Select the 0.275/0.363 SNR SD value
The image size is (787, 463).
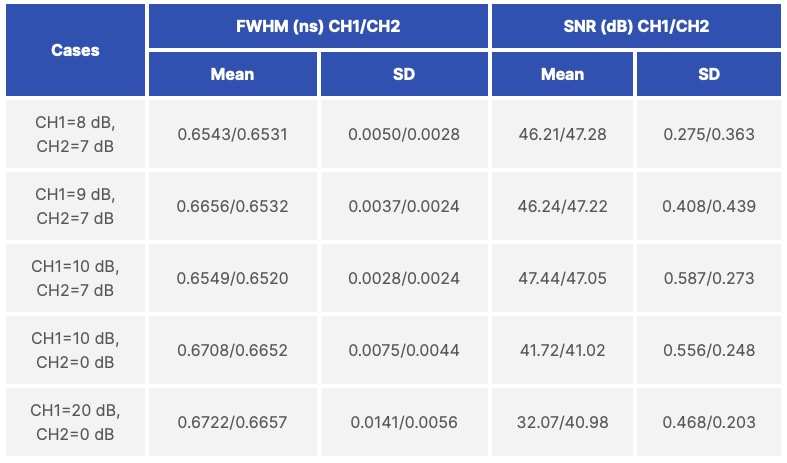tap(708, 134)
